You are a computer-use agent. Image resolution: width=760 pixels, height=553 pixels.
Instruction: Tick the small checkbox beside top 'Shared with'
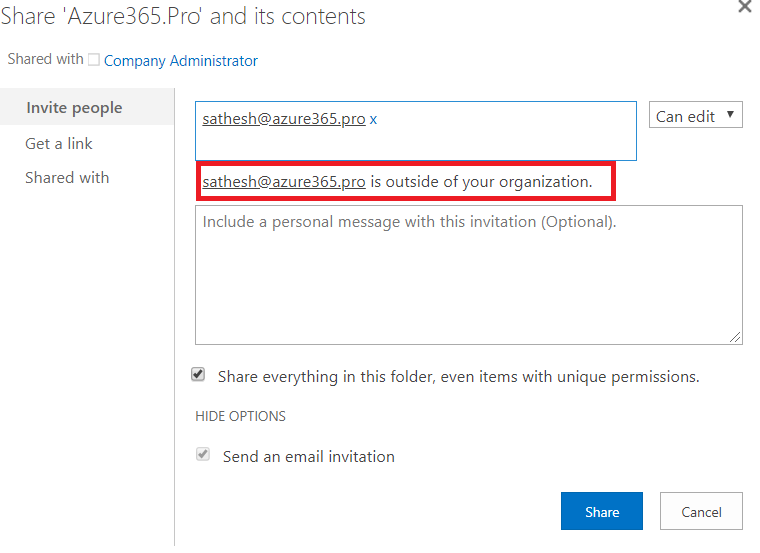click(94, 60)
